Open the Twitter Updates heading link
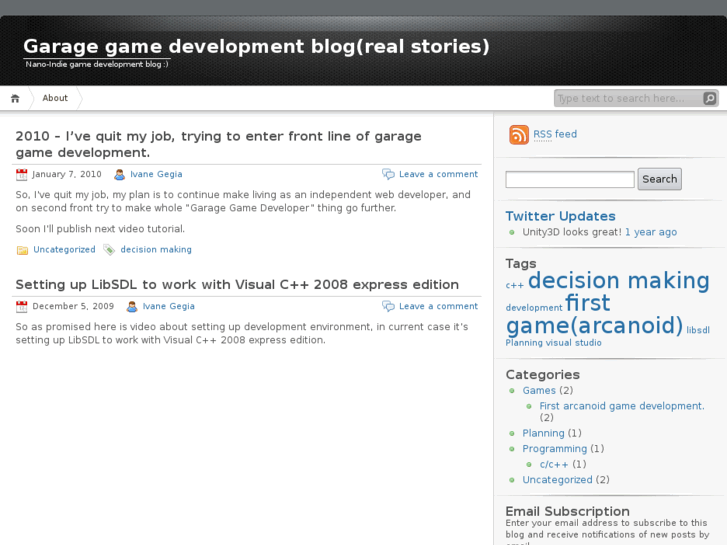The height and width of the screenshot is (545, 727). coord(561,216)
